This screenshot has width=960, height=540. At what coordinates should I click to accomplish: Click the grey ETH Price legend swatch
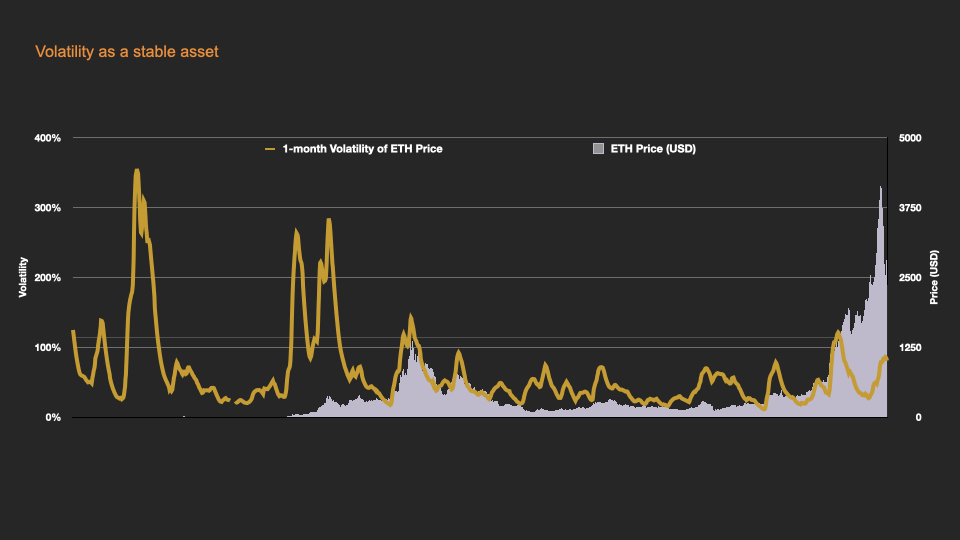(598, 148)
